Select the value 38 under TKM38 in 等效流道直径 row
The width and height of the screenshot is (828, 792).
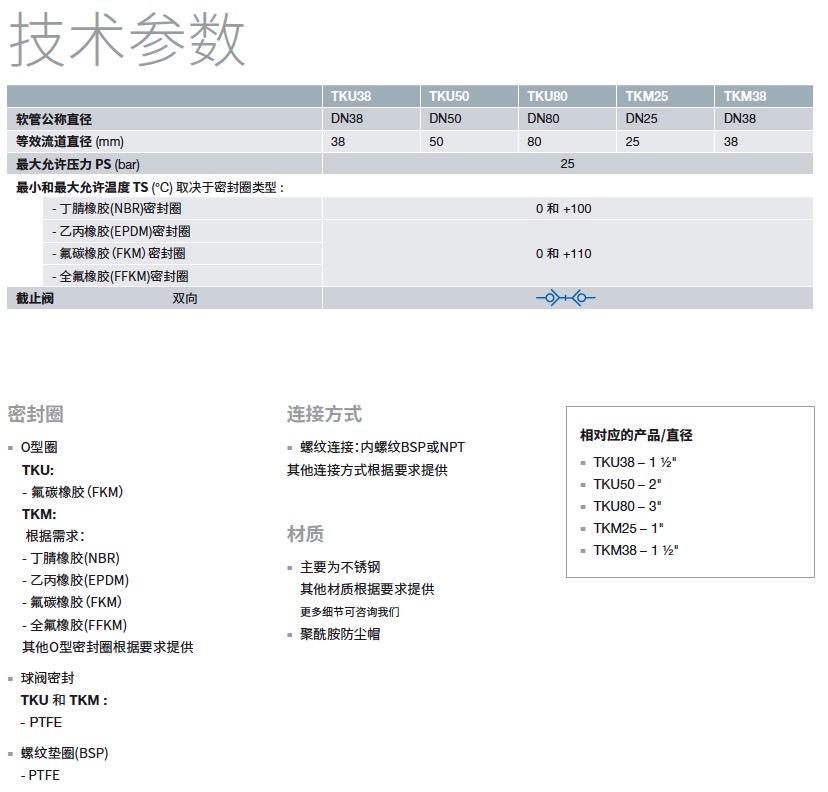pyautogui.click(x=731, y=142)
